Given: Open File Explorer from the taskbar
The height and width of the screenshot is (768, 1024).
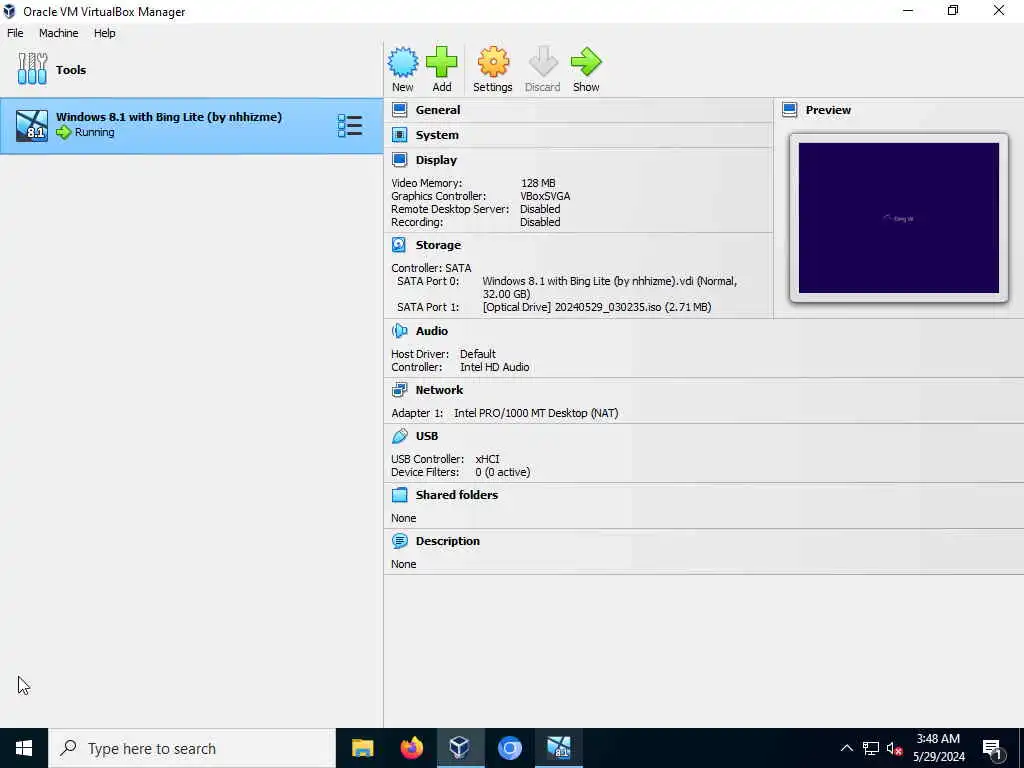Looking at the screenshot, I should (362, 748).
